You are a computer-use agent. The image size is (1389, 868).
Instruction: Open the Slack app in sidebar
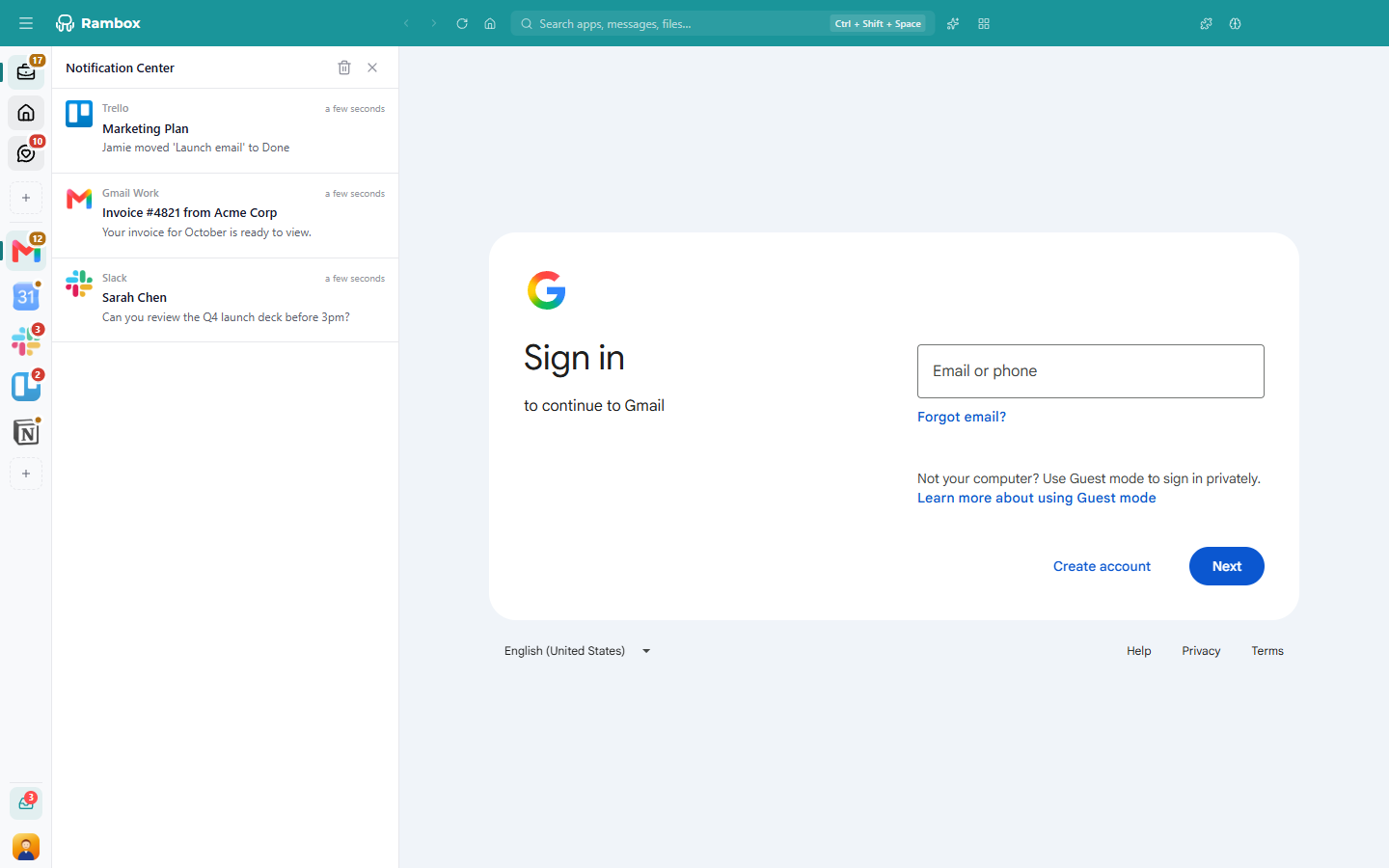[26, 341]
